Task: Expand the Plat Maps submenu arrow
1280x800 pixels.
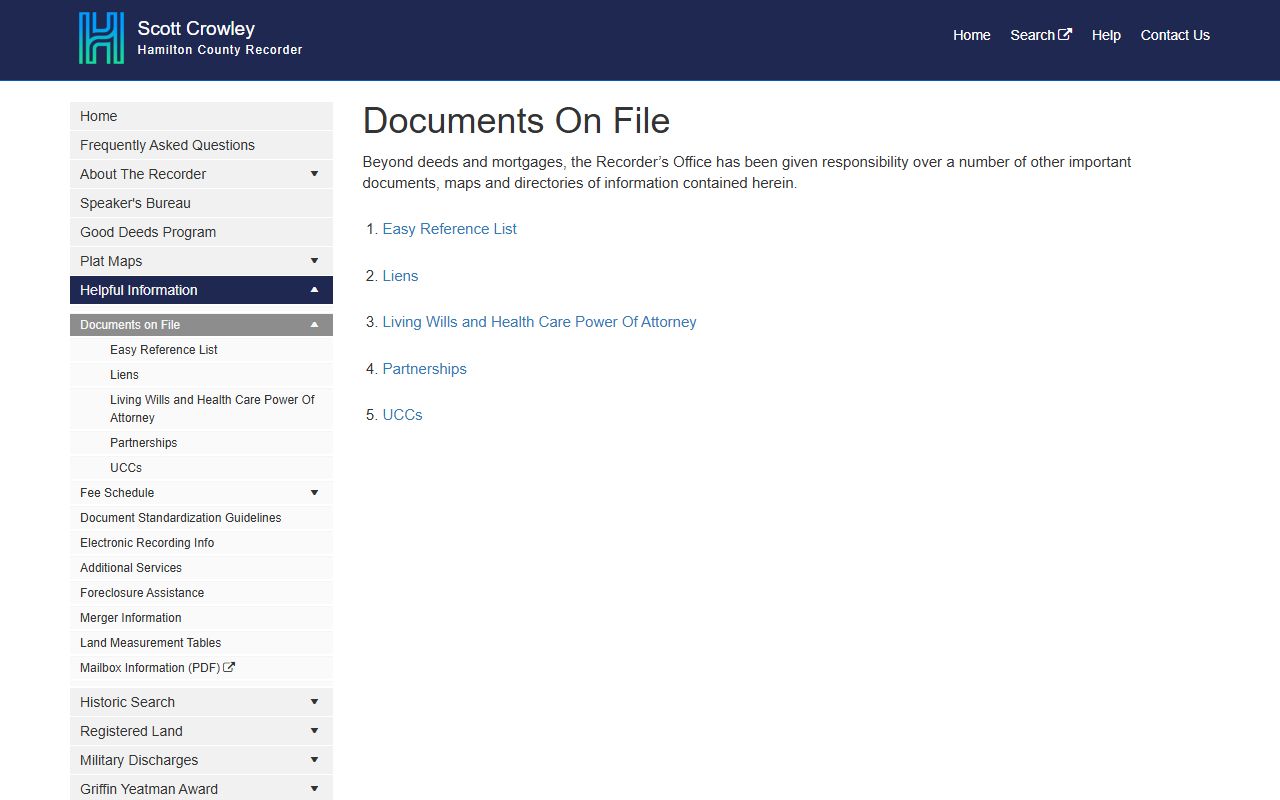Action: point(314,261)
